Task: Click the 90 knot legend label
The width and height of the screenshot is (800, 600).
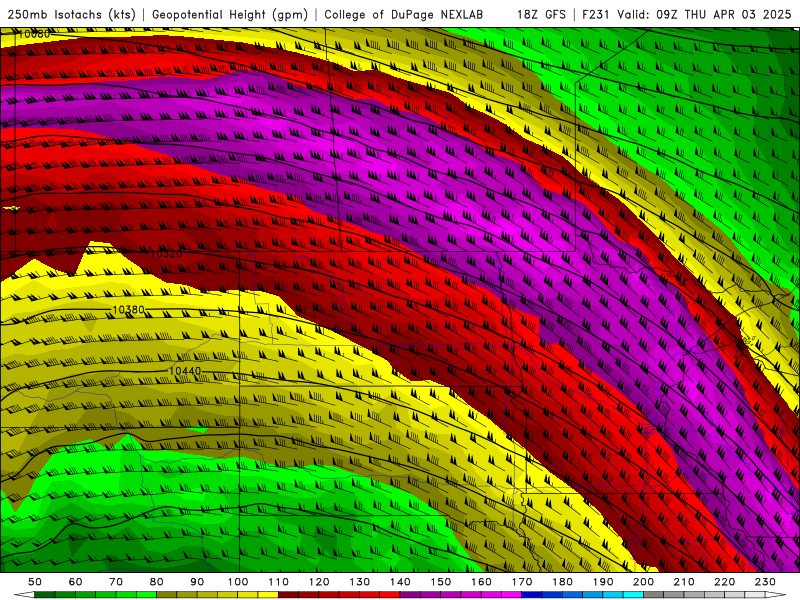Action: pyautogui.click(x=197, y=582)
